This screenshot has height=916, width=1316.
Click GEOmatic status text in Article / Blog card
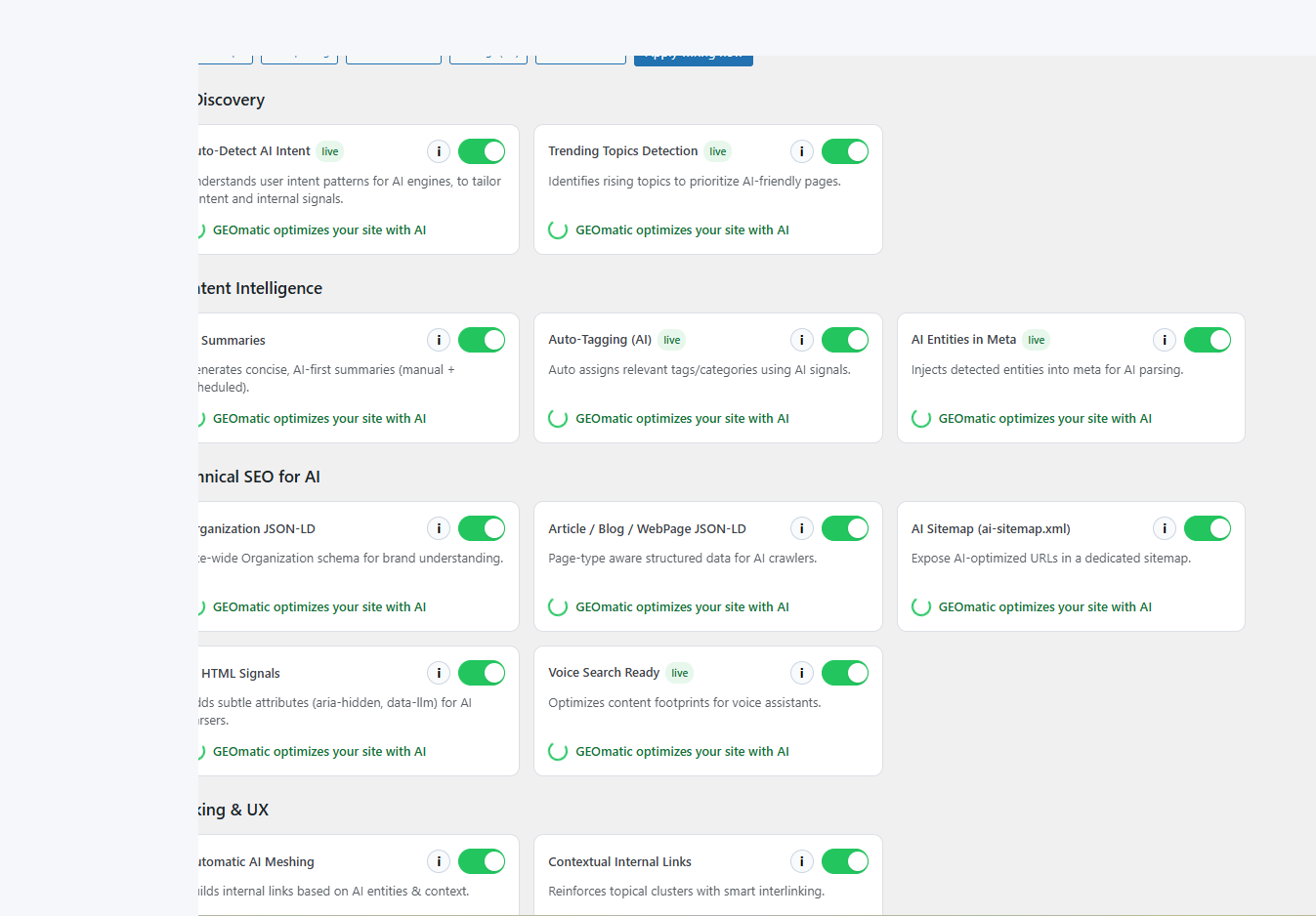[x=683, y=607]
